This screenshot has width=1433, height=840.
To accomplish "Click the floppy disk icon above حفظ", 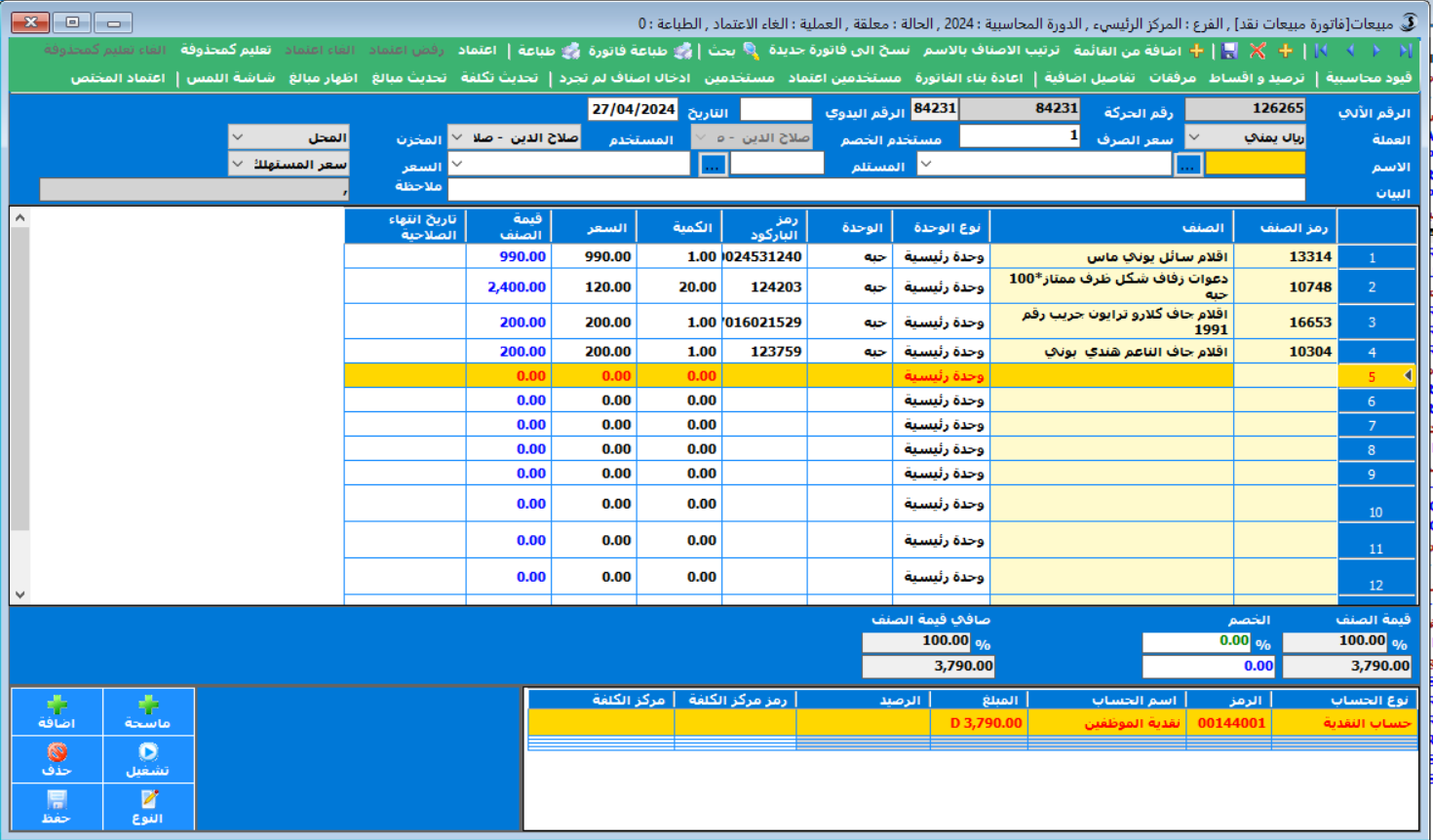I will 58,799.
